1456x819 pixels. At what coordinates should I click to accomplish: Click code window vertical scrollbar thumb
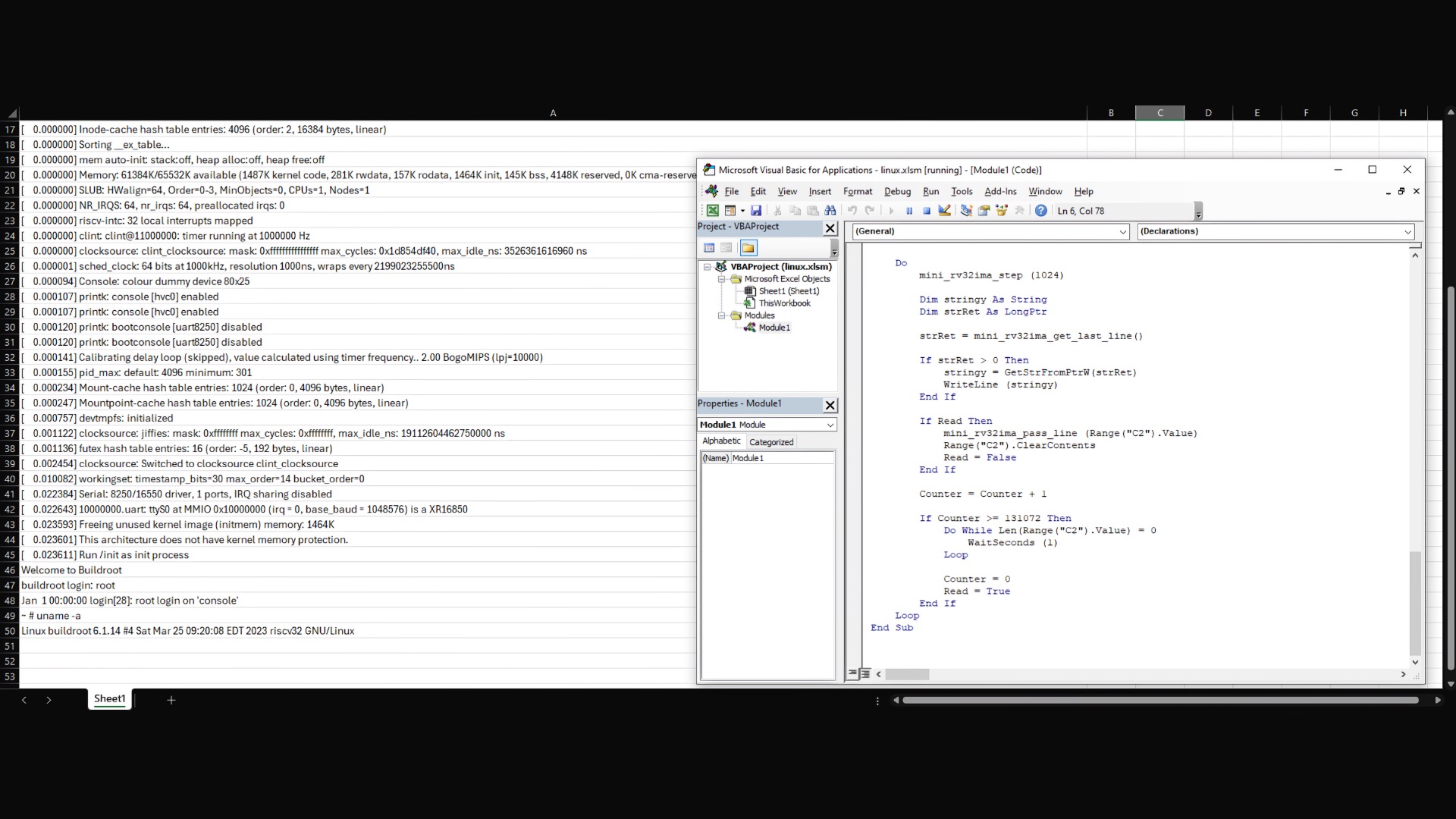click(1415, 604)
